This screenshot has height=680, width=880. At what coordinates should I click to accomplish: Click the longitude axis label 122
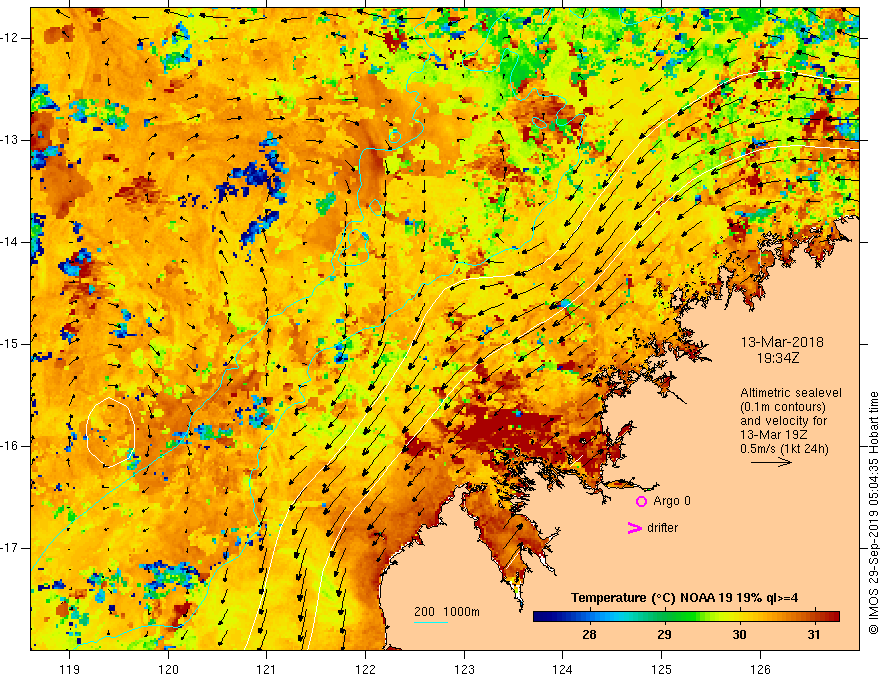[x=365, y=669]
